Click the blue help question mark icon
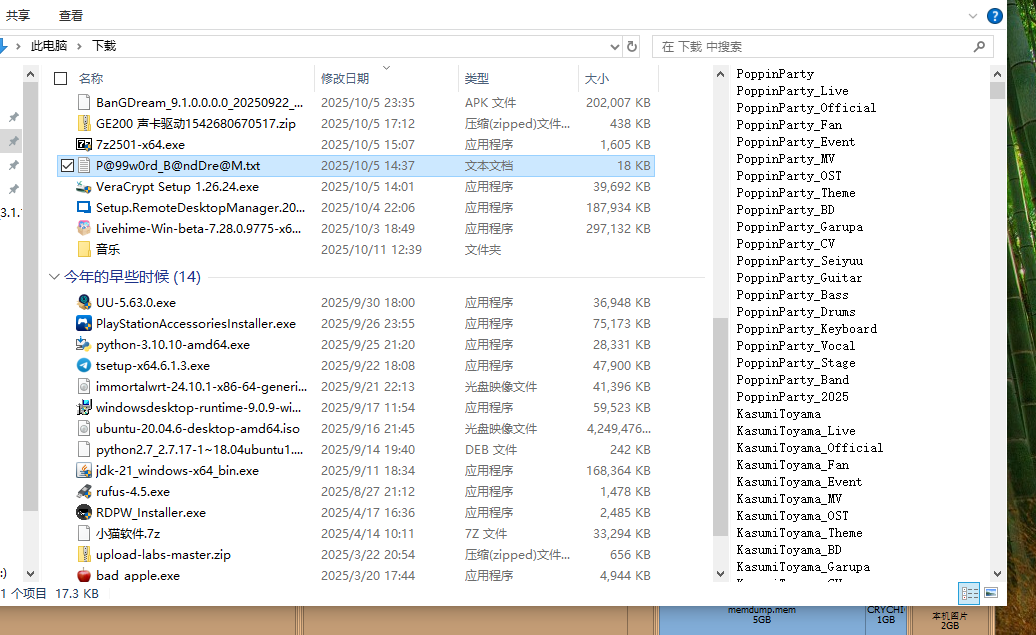The height and width of the screenshot is (635, 1036). click(995, 16)
